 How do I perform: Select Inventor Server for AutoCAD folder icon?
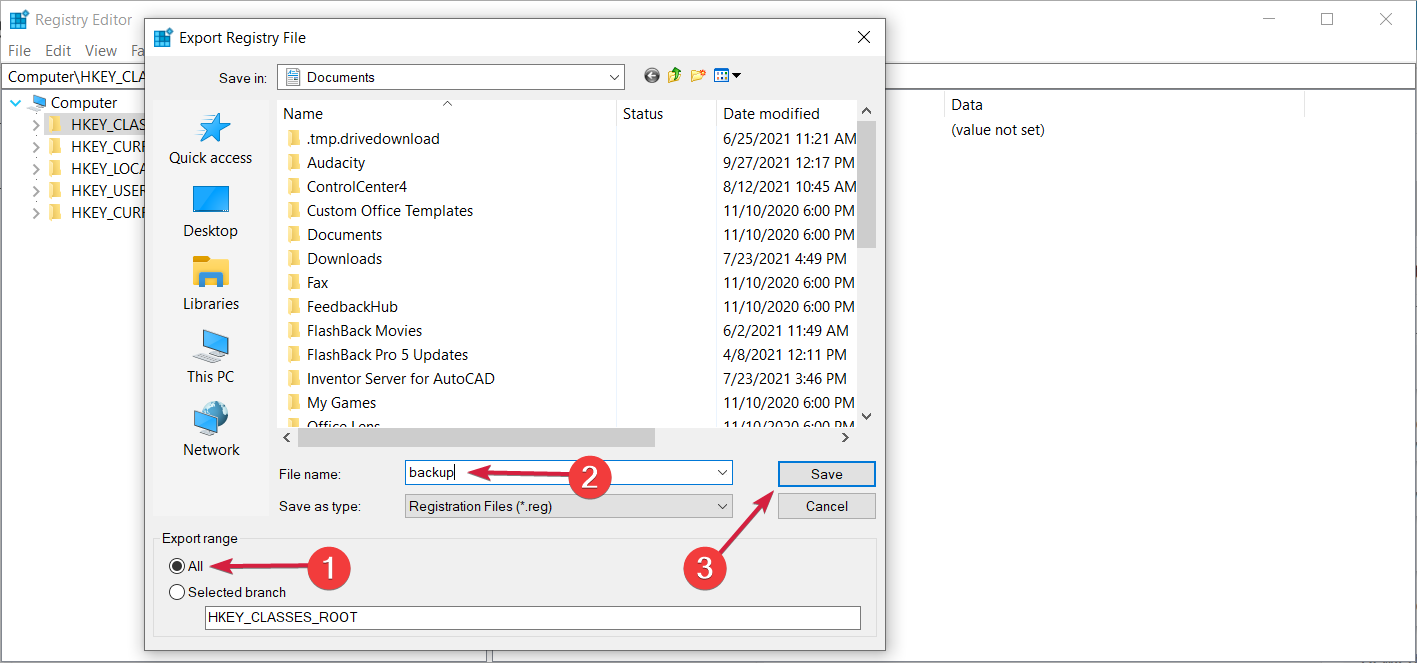(x=294, y=379)
